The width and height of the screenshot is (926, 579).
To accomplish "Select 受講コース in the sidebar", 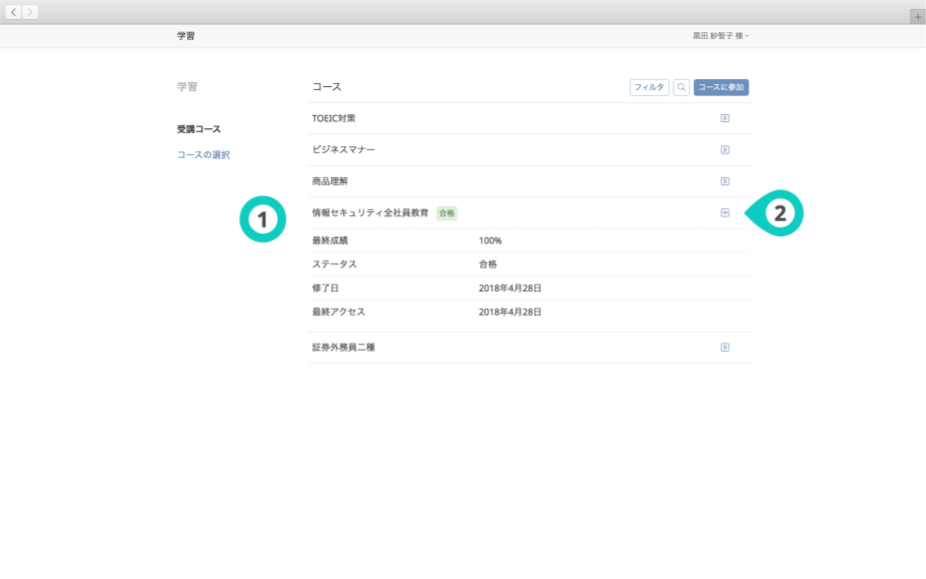I will (x=199, y=129).
